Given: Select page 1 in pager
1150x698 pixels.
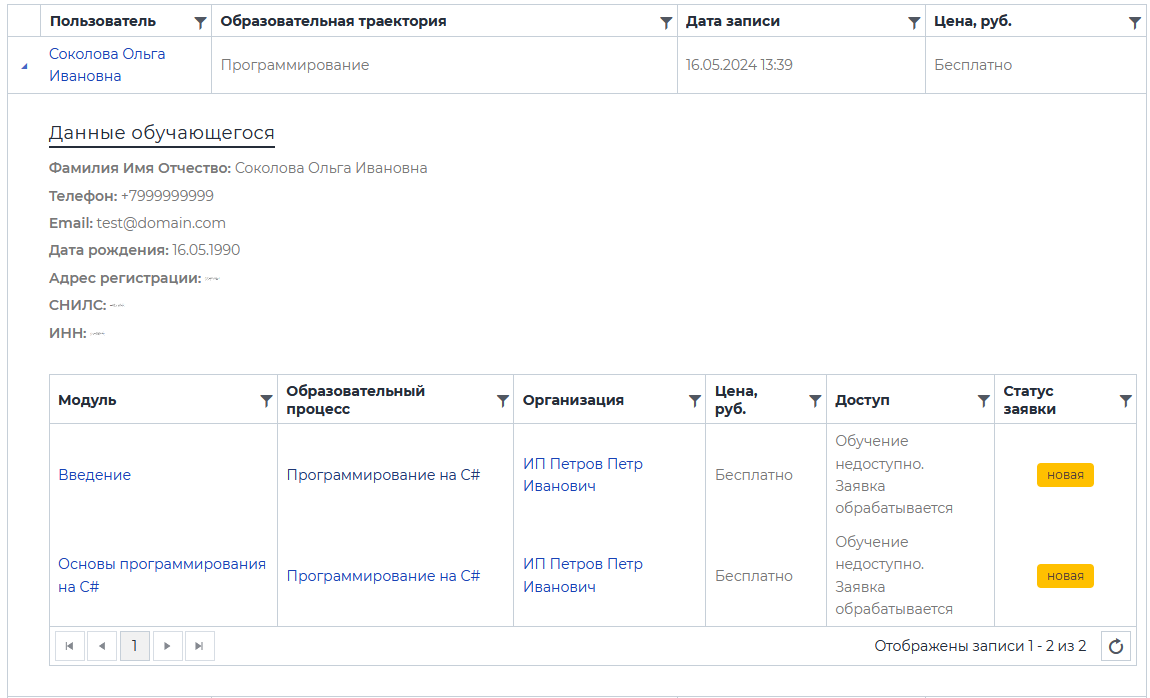Looking at the screenshot, I should pyautogui.click(x=134, y=647).
